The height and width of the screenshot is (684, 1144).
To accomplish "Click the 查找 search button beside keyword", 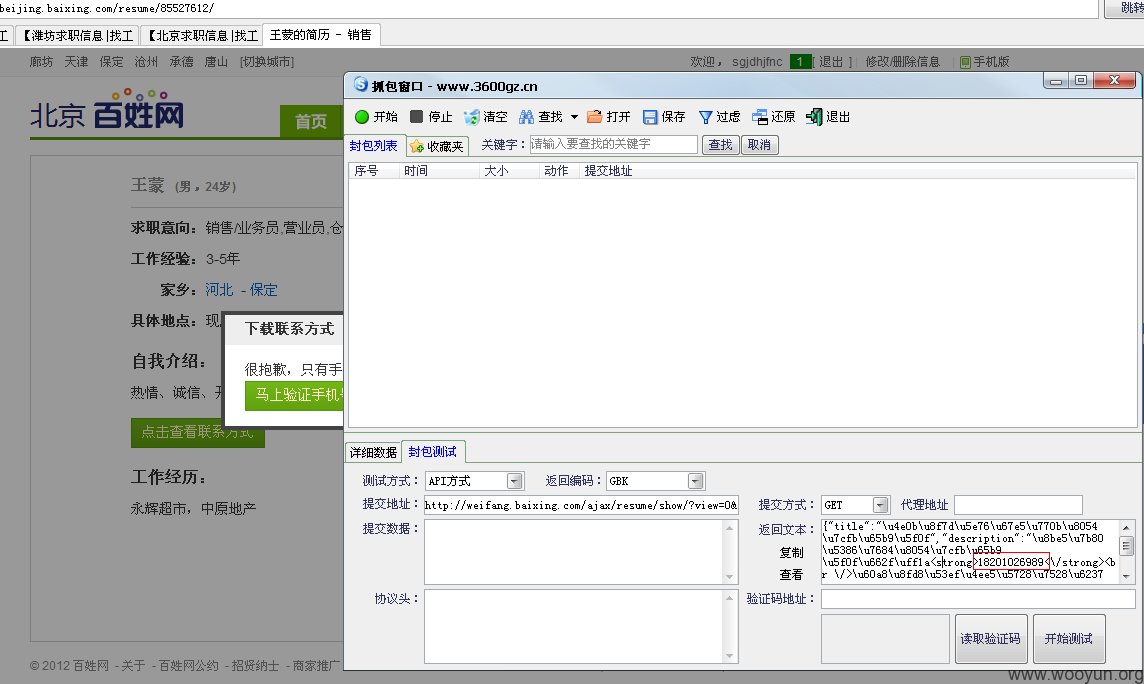I will coord(720,144).
